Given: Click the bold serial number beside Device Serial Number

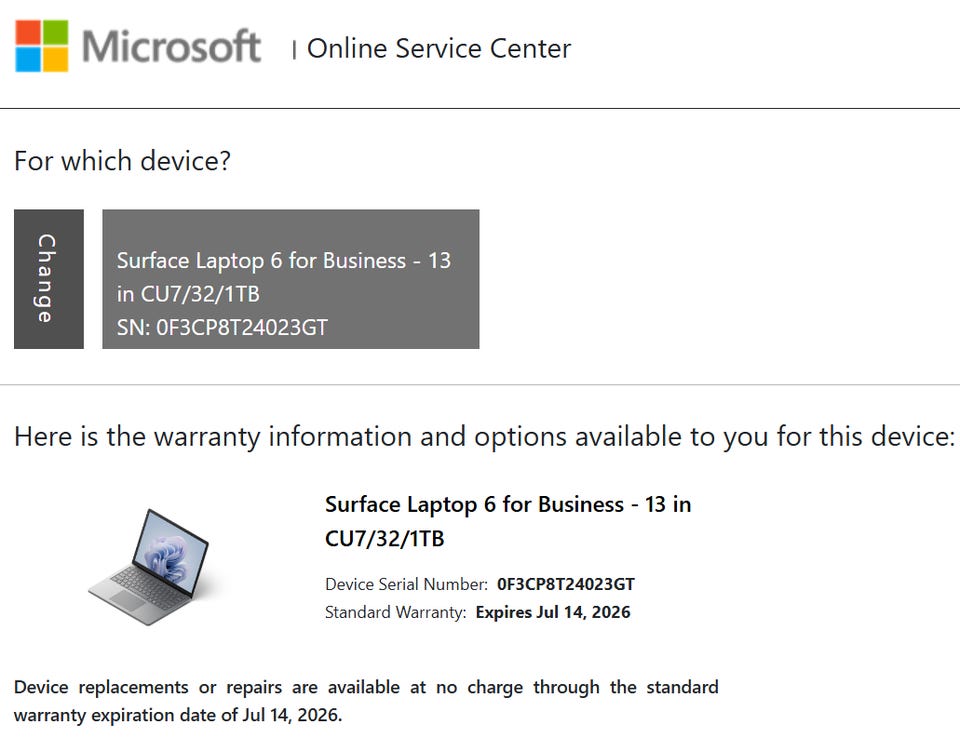Looking at the screenshot, I should click(565, 584).
